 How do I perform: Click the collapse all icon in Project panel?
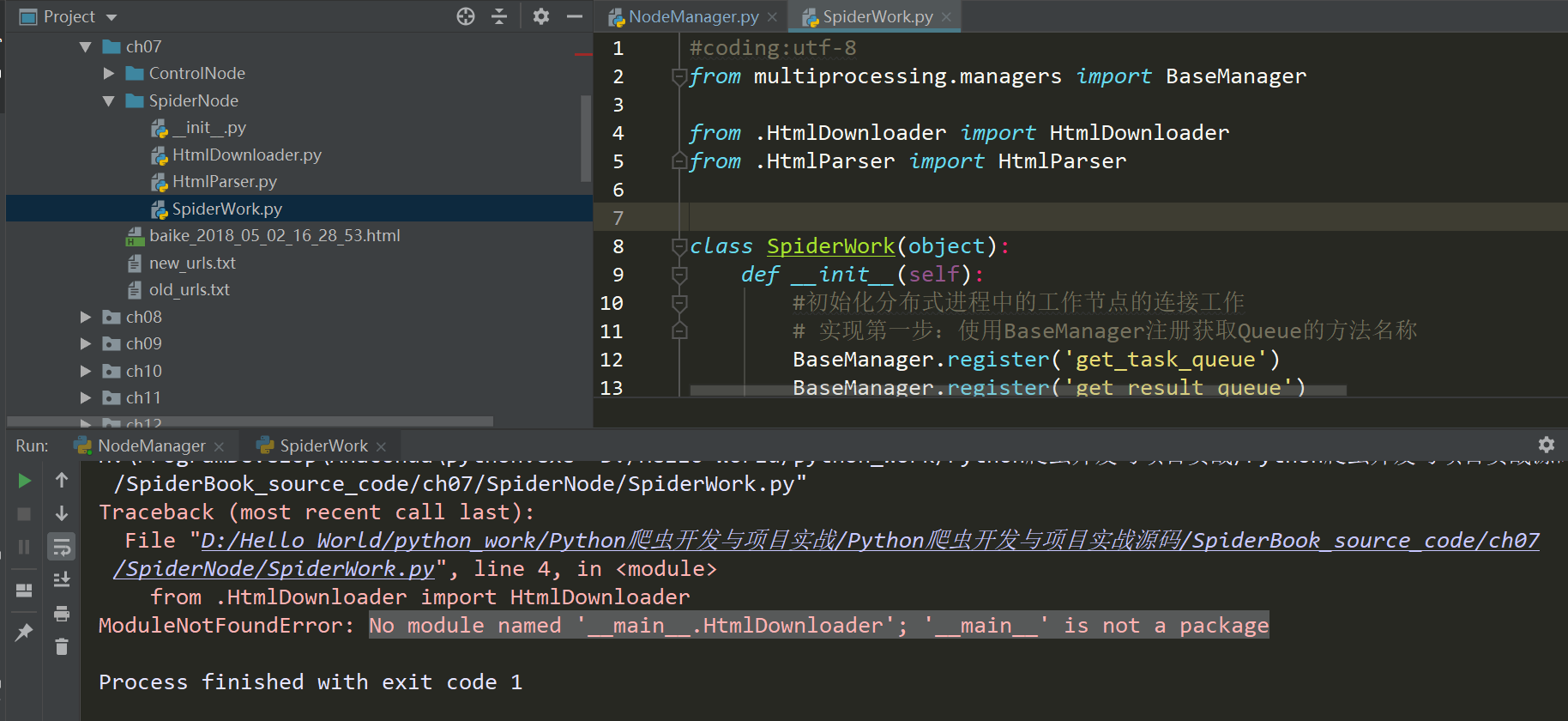(499, 16)
